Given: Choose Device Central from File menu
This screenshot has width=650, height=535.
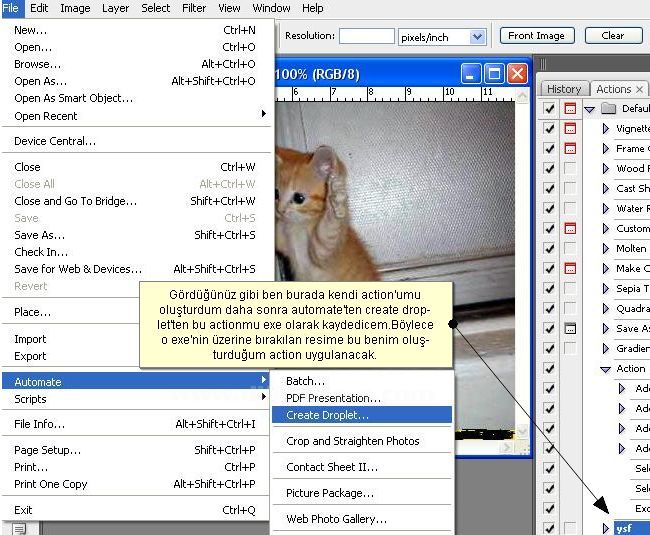Looking at the screenshot, I should [135, 141].
